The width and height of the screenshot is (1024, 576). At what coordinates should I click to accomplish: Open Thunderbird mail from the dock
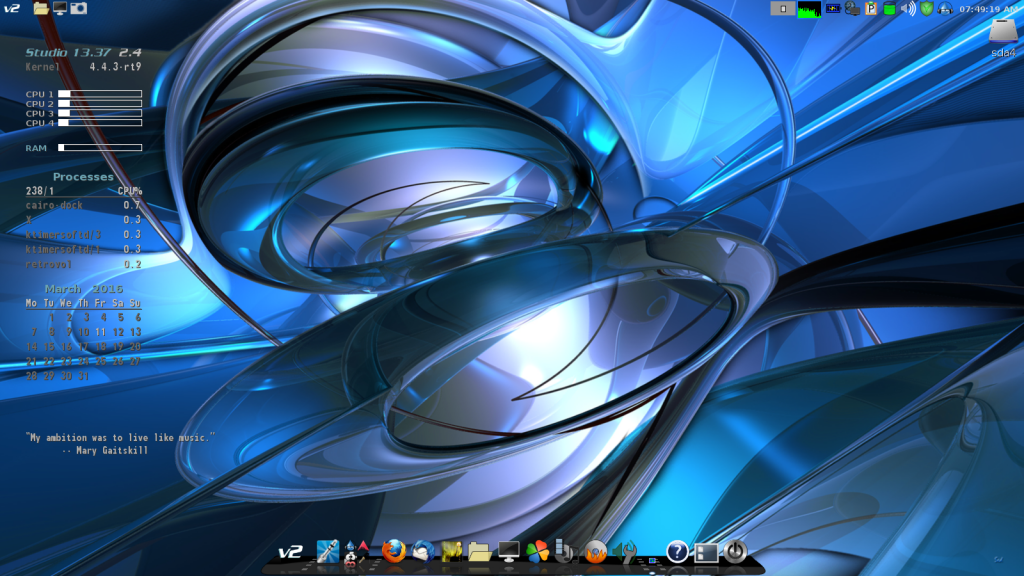click(x=422, y=551)
